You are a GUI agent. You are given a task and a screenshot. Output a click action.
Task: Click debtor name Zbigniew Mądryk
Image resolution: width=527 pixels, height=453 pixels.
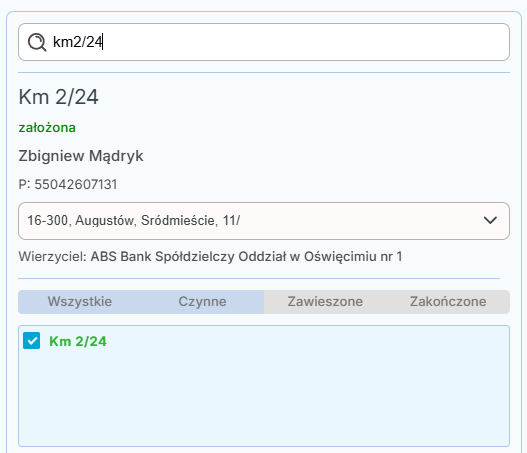pos(81,156)
